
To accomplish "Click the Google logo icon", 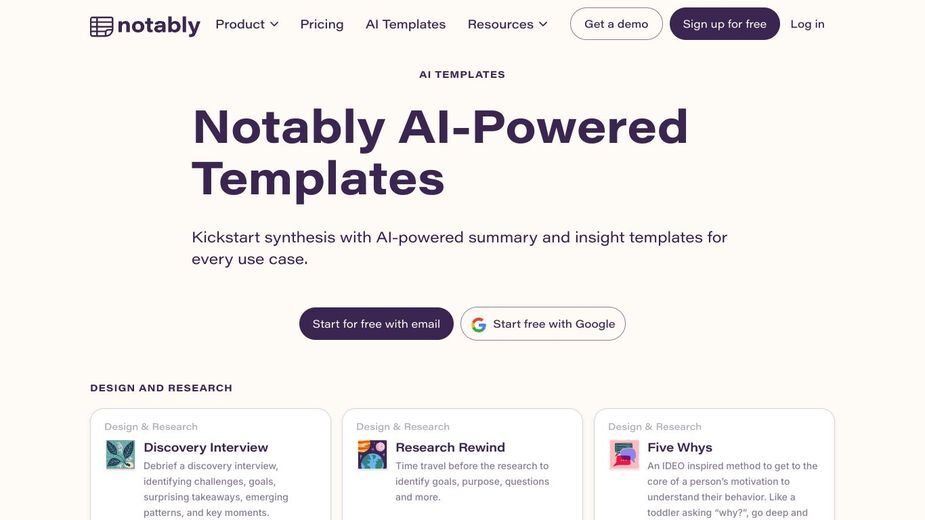I will [478, 324].
